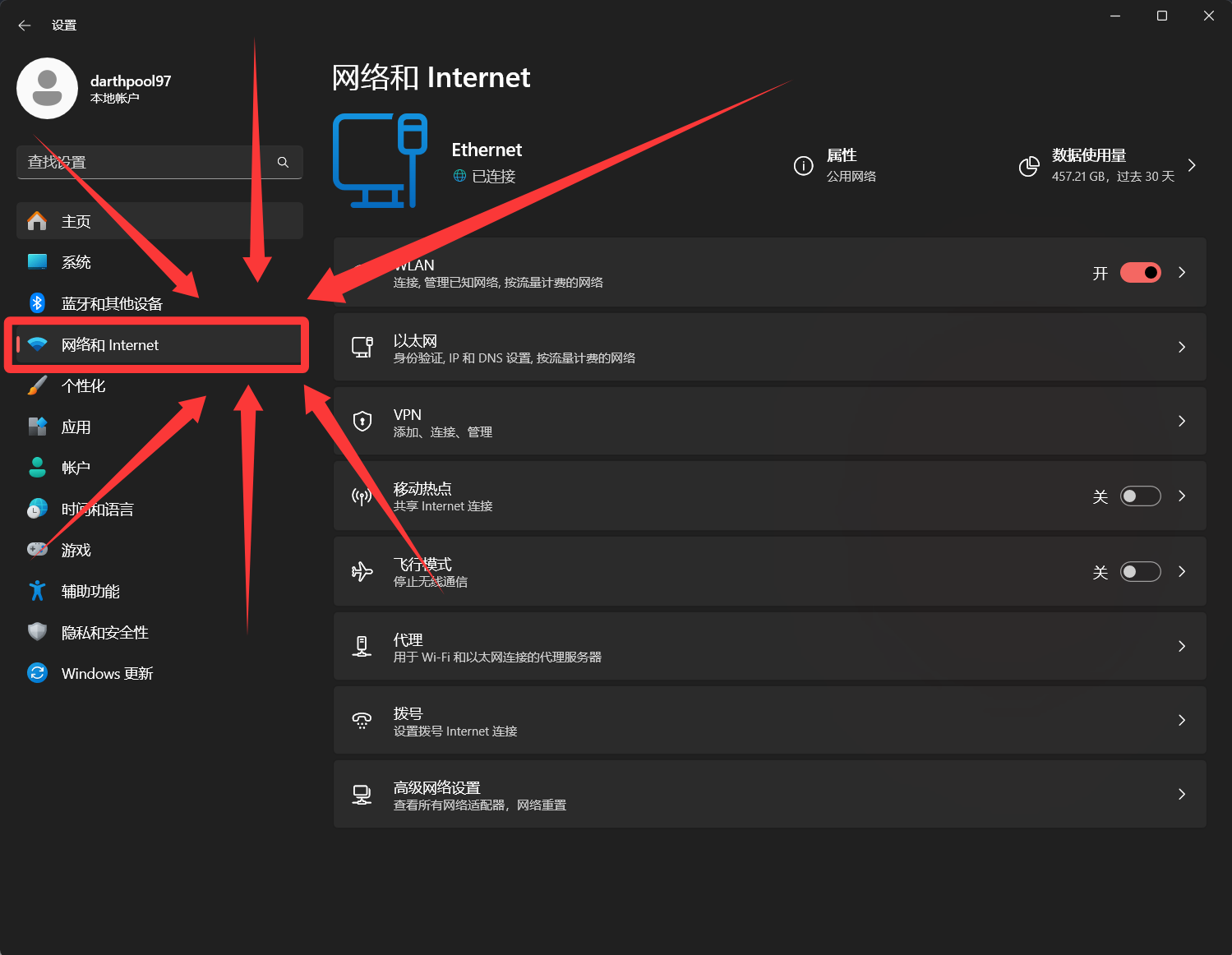Expand 以太网 settings with its chevron
Image resolution: width=1232 pixels, height=955 pixels.
click(1181, 347)
